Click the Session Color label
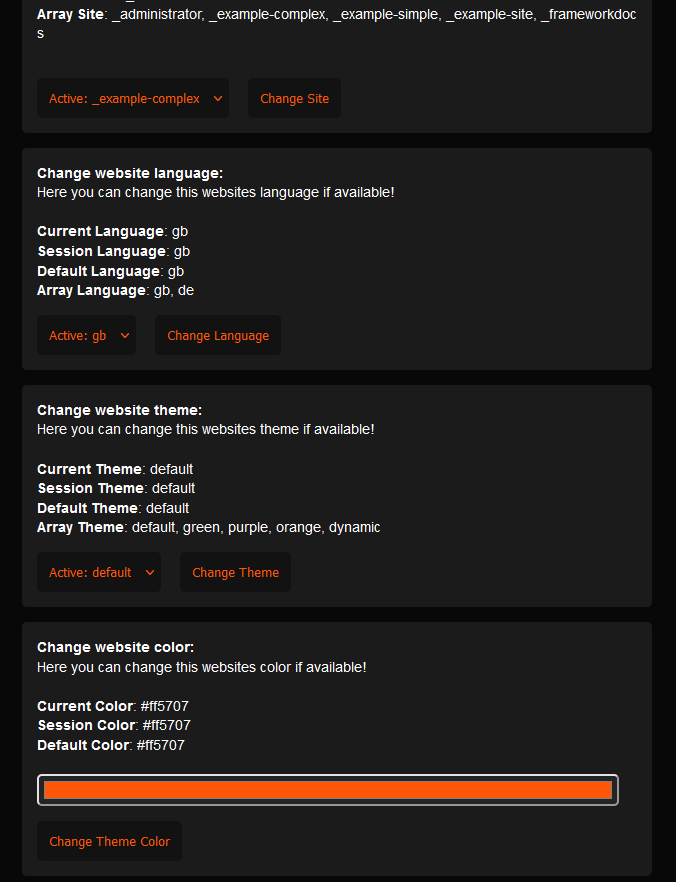Screen dimensions: 676x882 pyautogui.click(x=86, y=725)
